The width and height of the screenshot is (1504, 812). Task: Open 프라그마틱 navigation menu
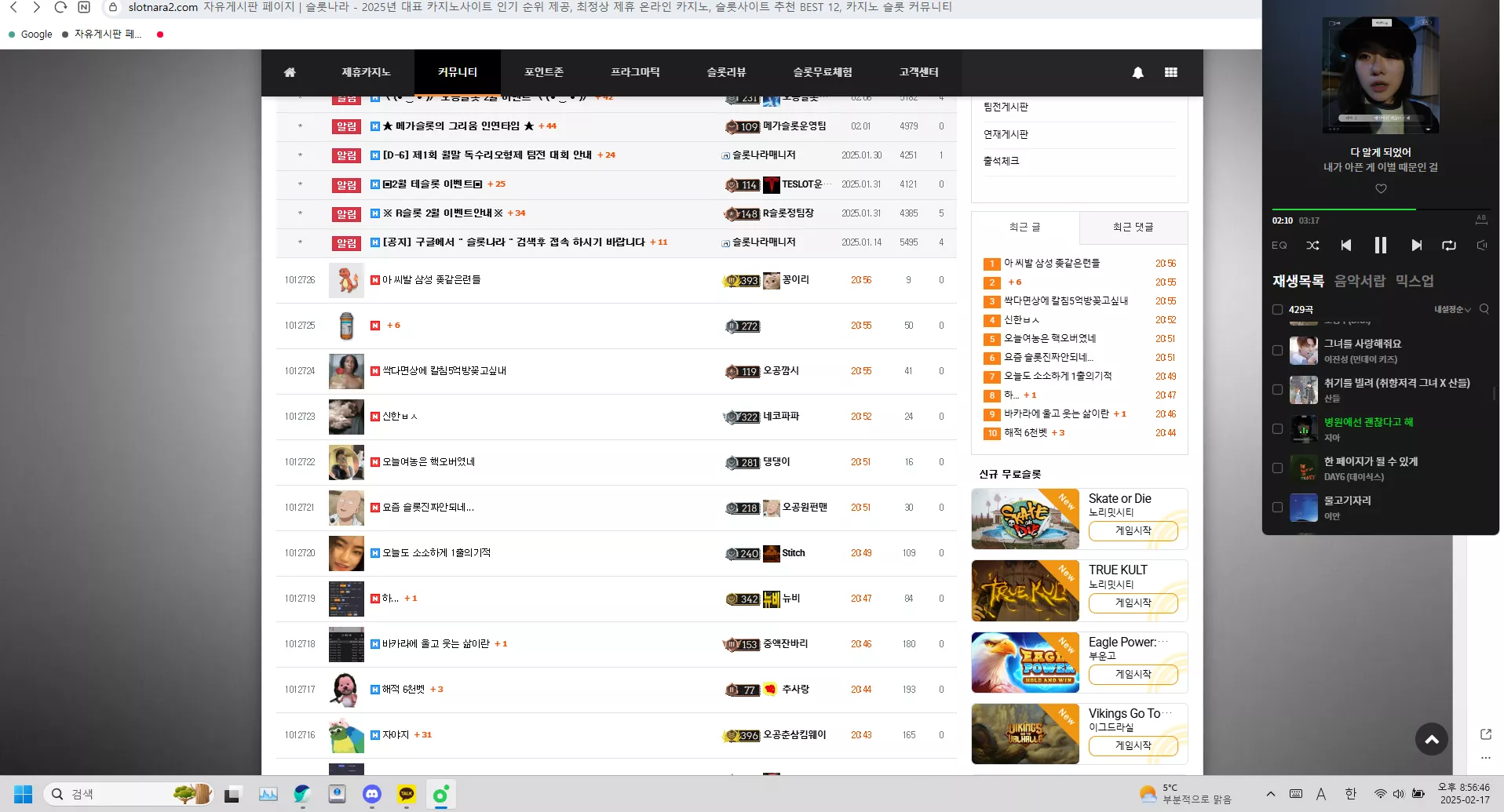(635, 72)
